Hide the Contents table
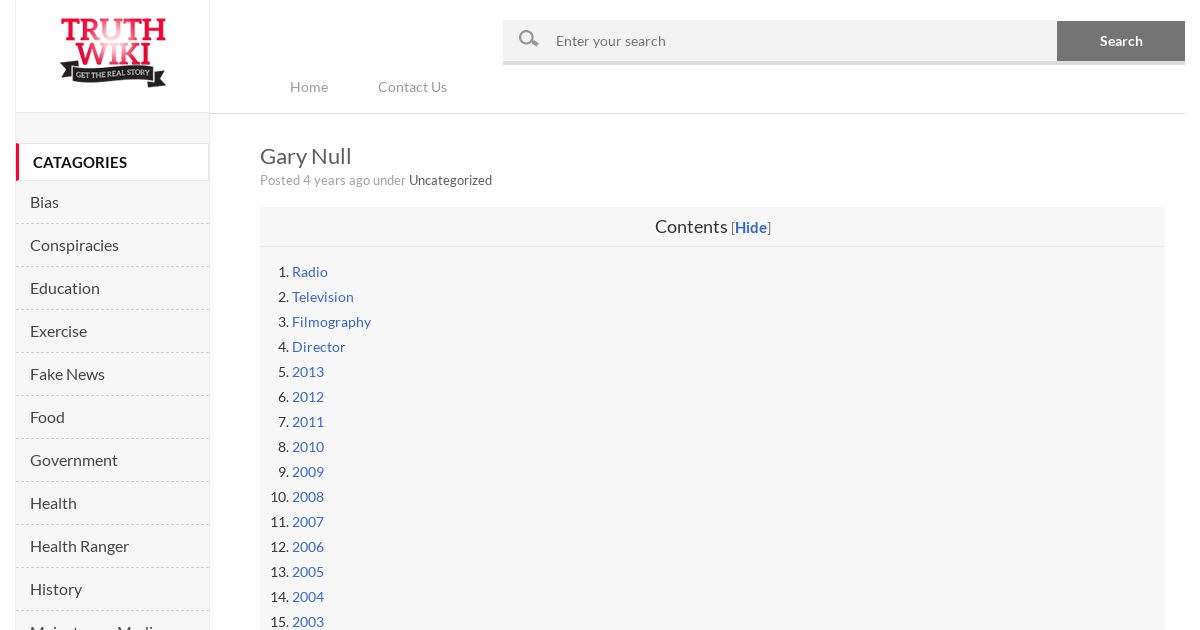 click(x=751, y=227)
